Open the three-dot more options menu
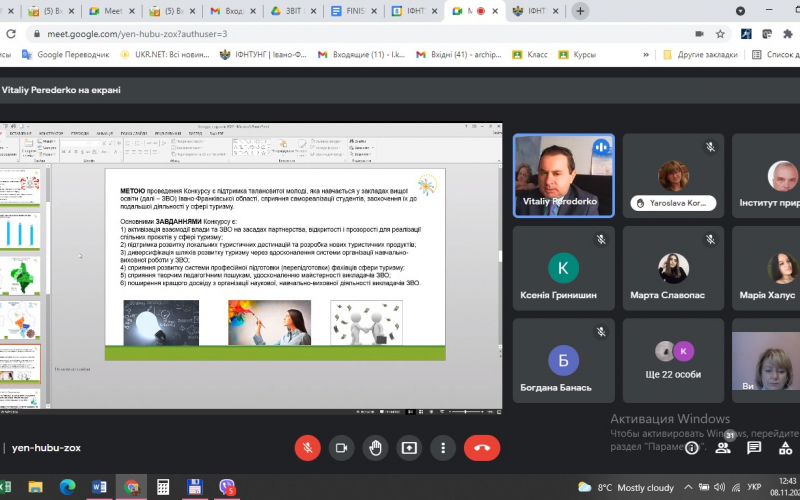Viewport: 800px width, 500px height. click(443, 448)
